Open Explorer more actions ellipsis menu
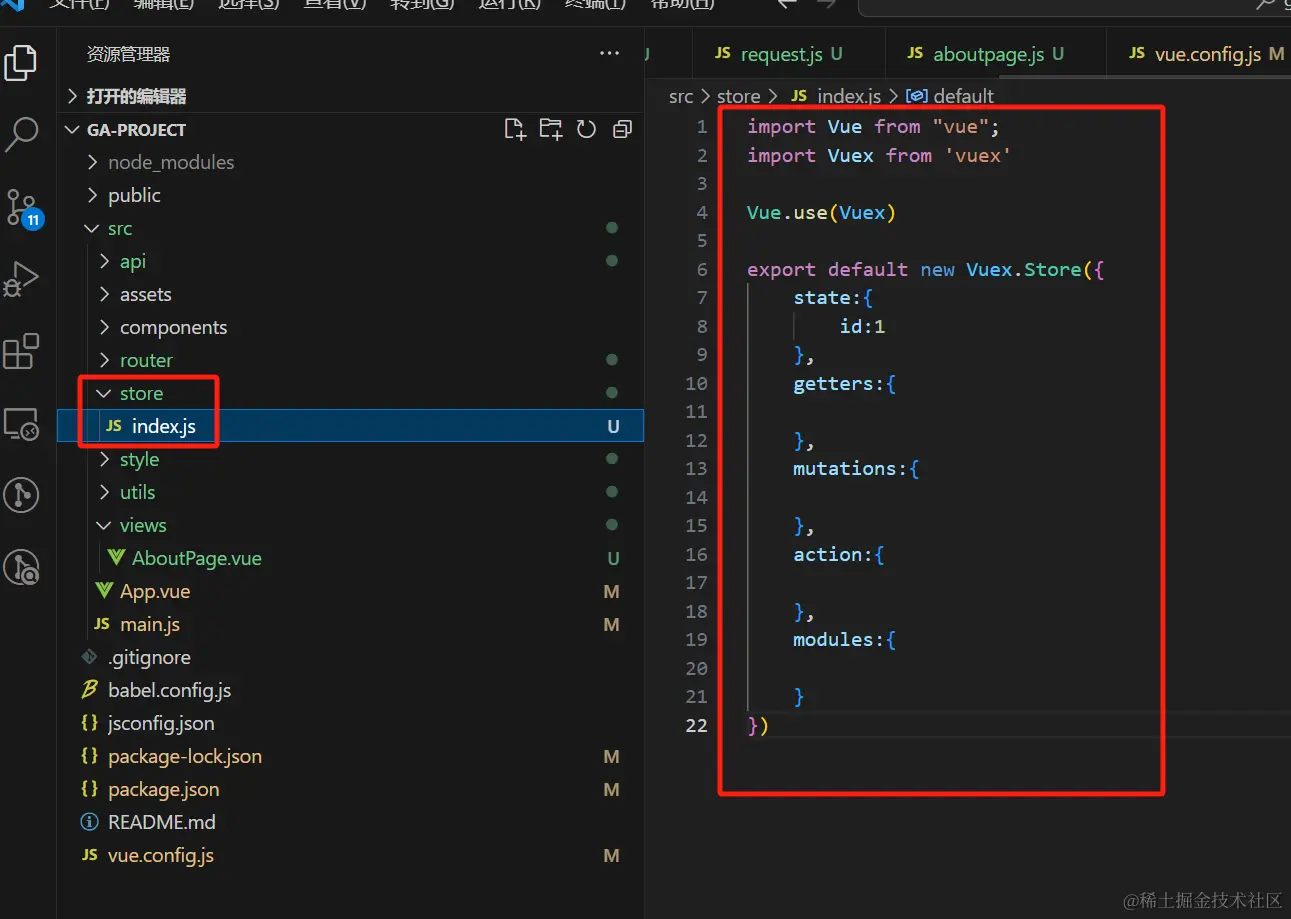 click(609, 54)
